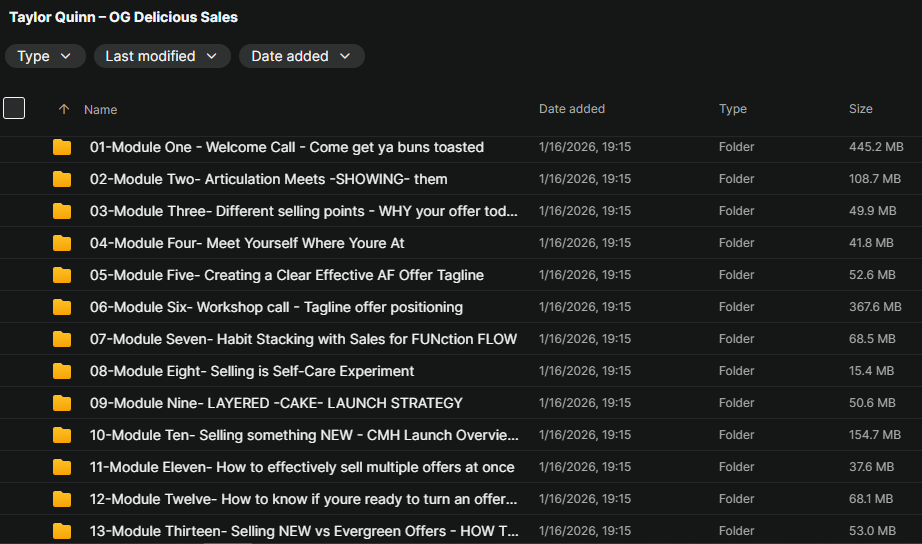
Task: Click the folder icon for 01-Module One
Action: point(62,148)
